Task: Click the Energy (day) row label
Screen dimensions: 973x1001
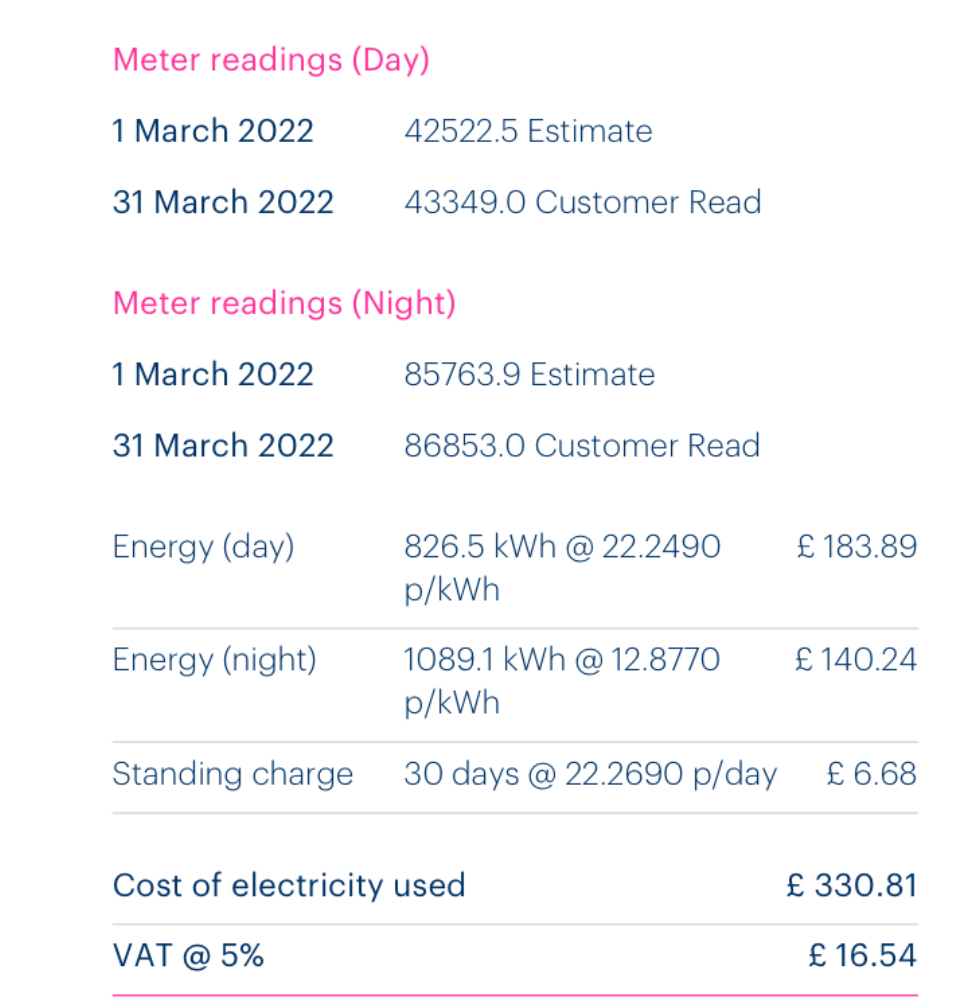Action: click(203, 548)
